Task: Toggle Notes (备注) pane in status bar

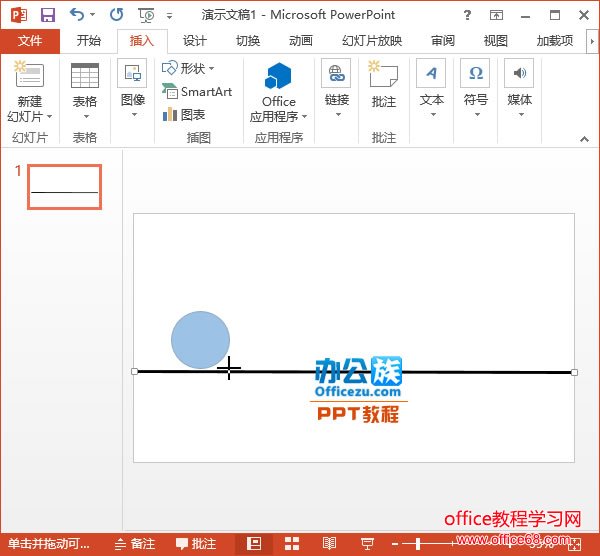Action: click(135, 544)
